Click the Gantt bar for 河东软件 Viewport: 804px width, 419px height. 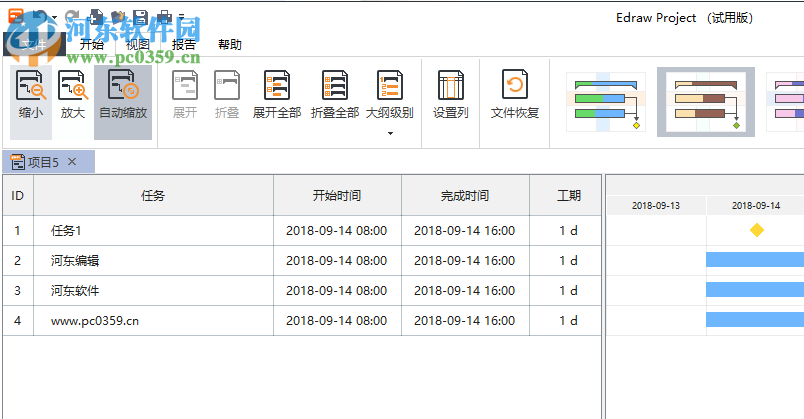click(755, 289)
